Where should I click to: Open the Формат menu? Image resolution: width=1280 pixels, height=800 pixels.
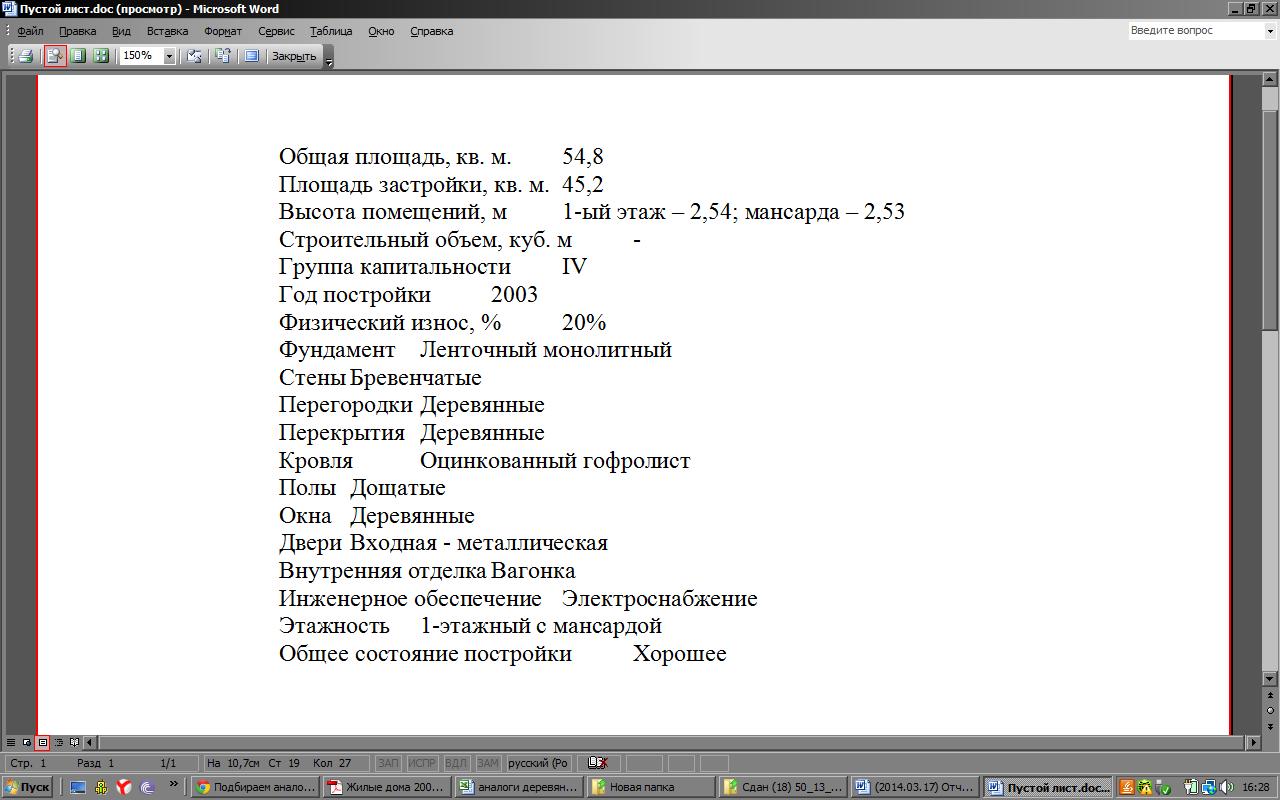pyautogui.click(x=223, y=31)
